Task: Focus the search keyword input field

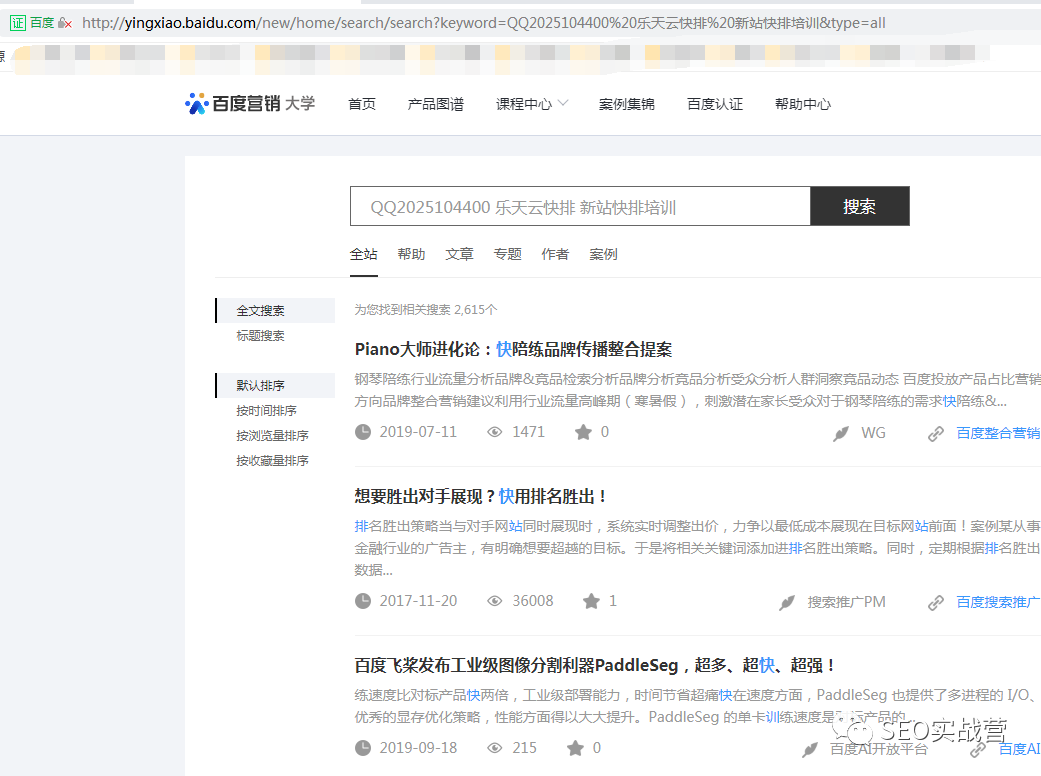Action: click(580, 206)
